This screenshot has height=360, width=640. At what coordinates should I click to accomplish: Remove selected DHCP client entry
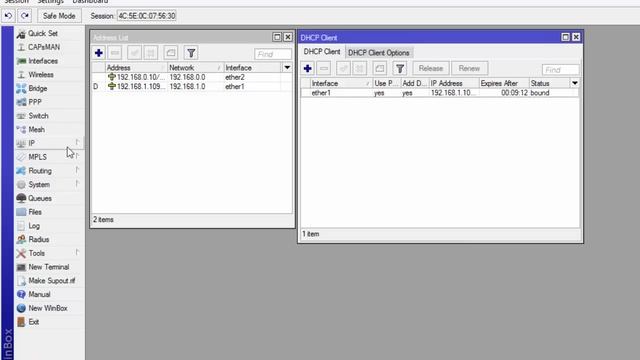click(x=324, y=69)
